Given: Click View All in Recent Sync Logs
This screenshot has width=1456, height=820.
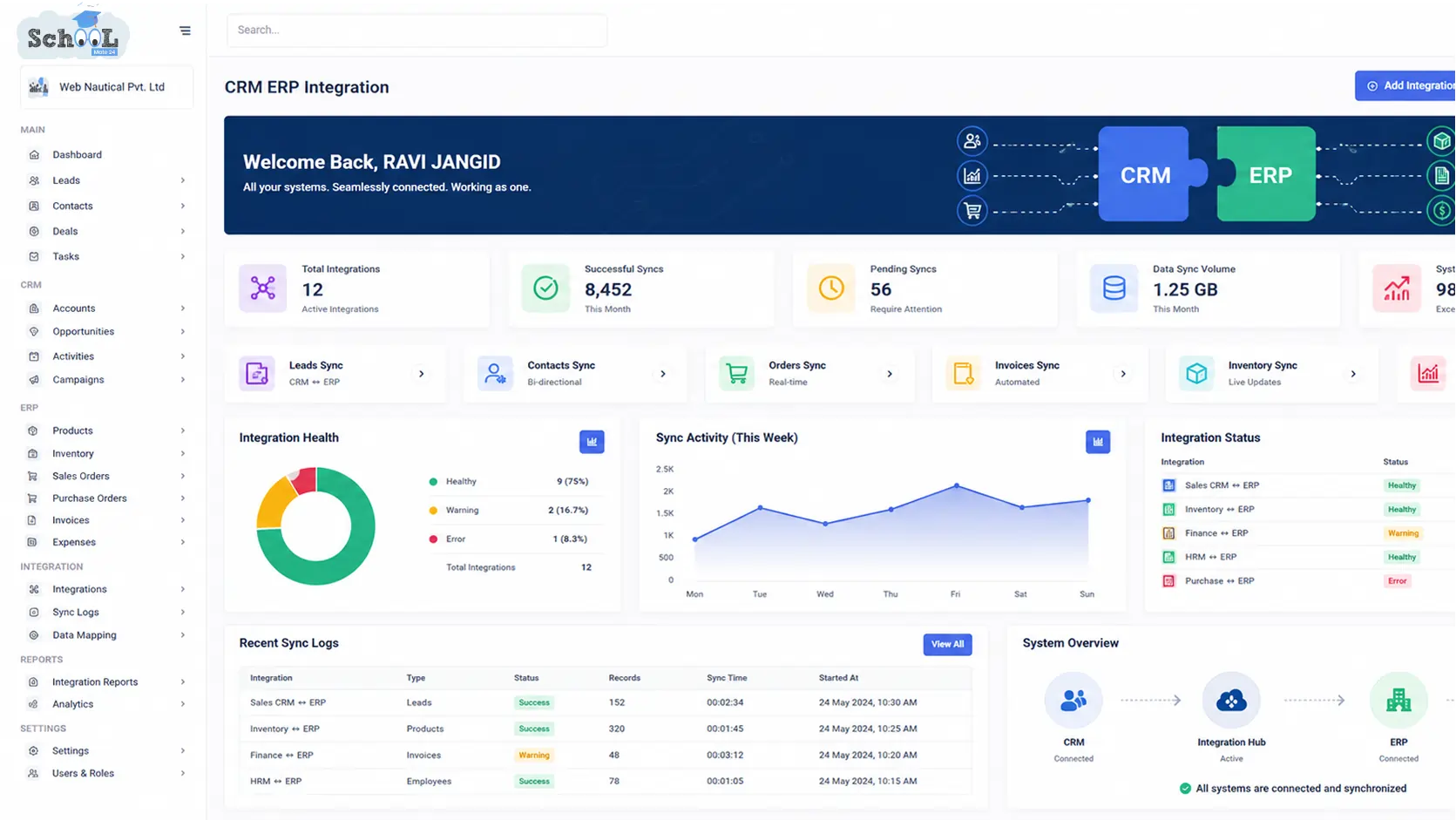Looking at the screenshot, I should point(947,645).
